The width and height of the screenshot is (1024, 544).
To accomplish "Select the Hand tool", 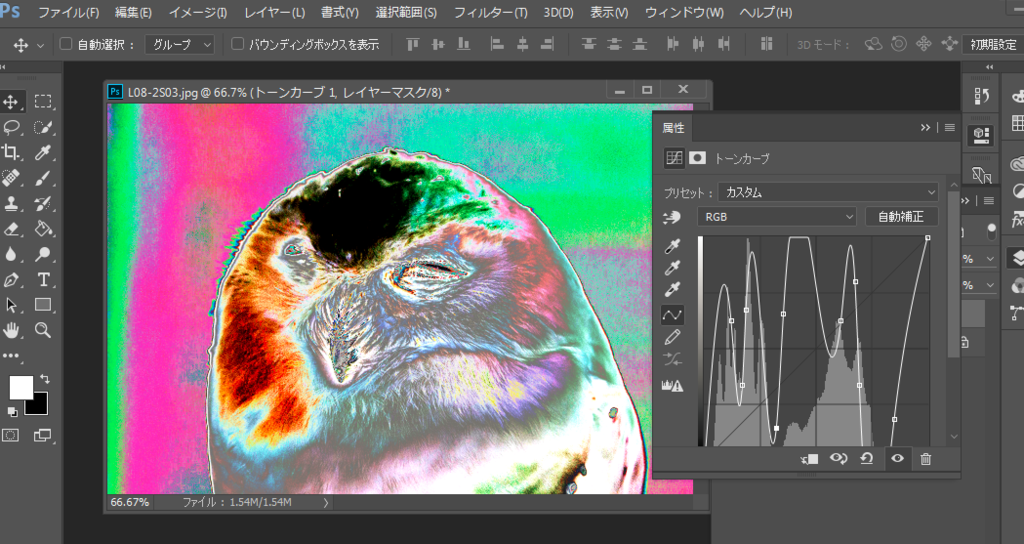I will coord(11,330).
